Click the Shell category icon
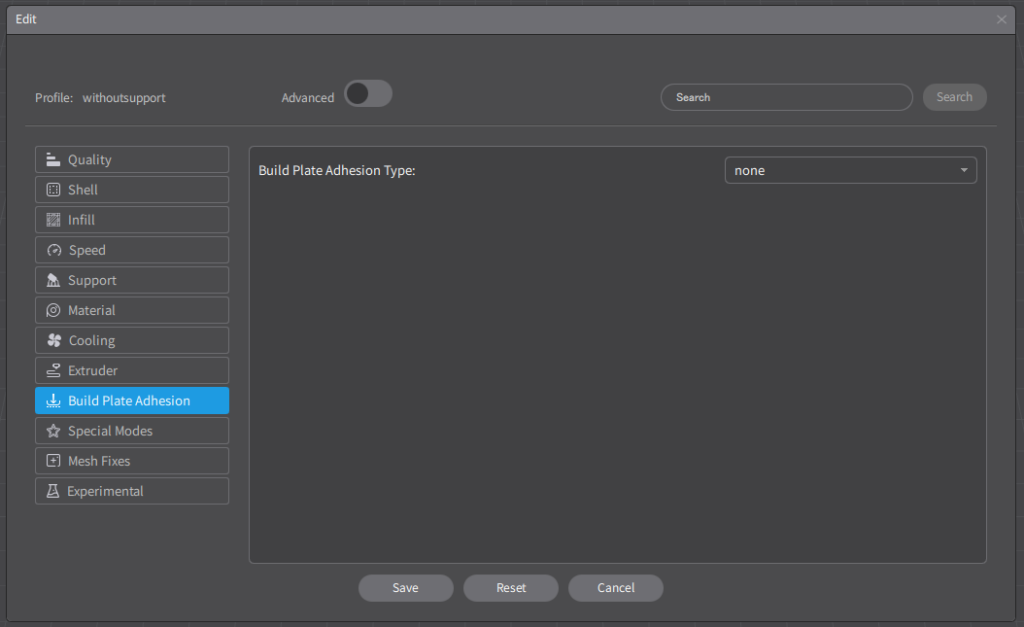Image resolution: width=1024 pixels, height=627 pixels. coord(53,190)
